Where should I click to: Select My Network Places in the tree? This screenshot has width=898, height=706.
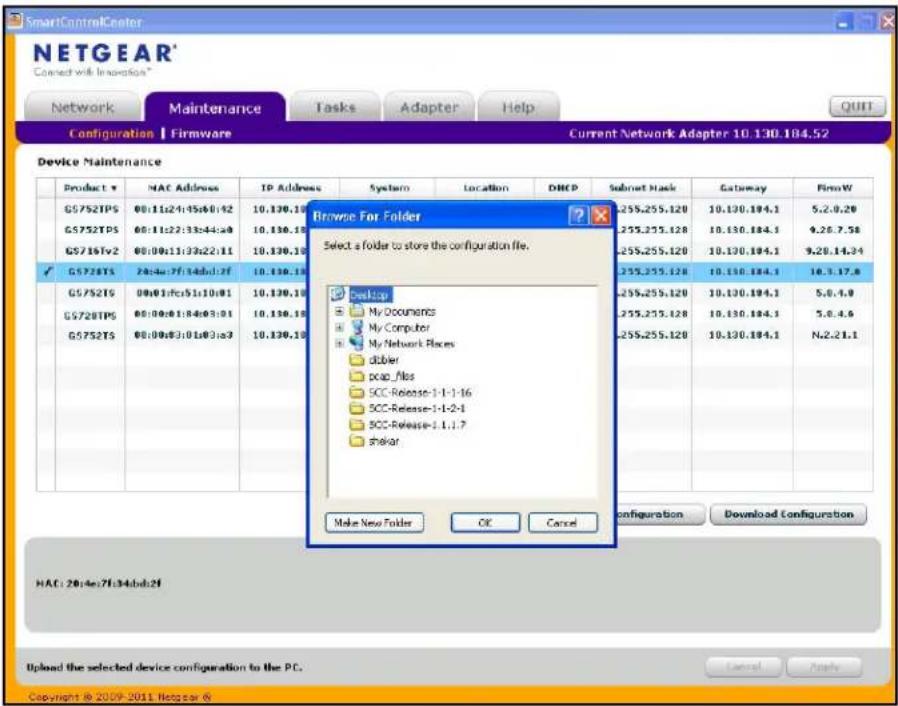411,344
